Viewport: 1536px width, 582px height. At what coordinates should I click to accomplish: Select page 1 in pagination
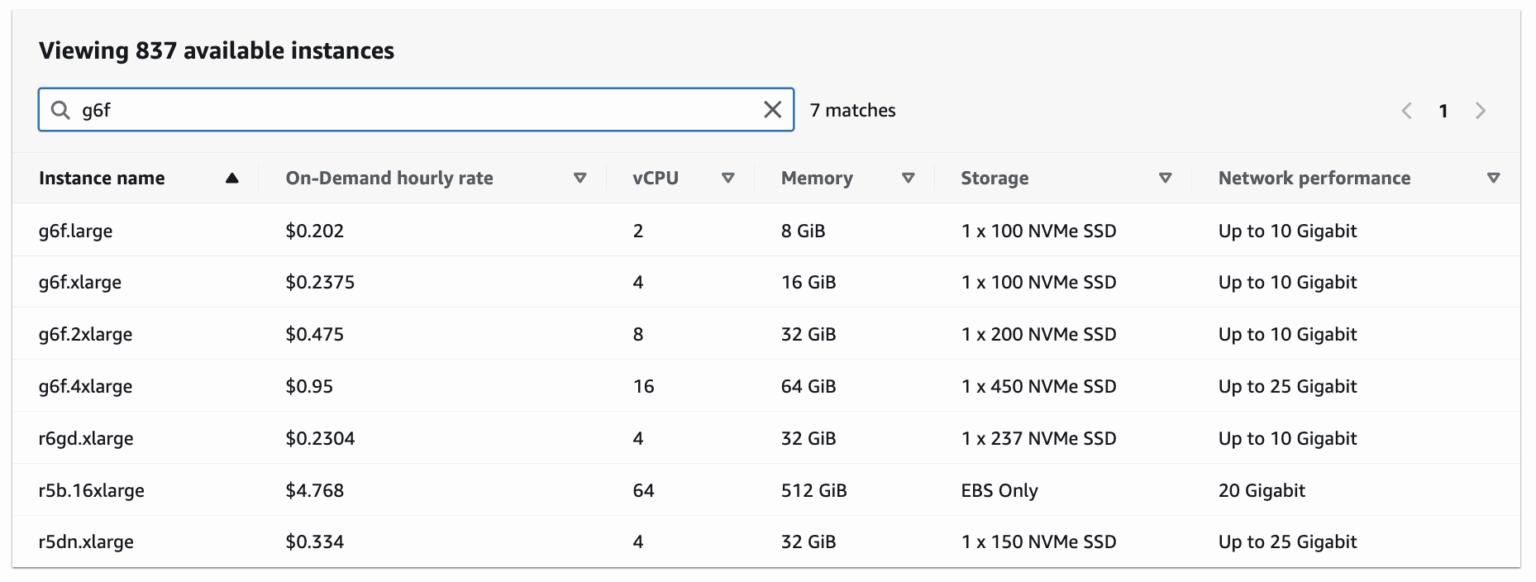[x=1443, y=110]
